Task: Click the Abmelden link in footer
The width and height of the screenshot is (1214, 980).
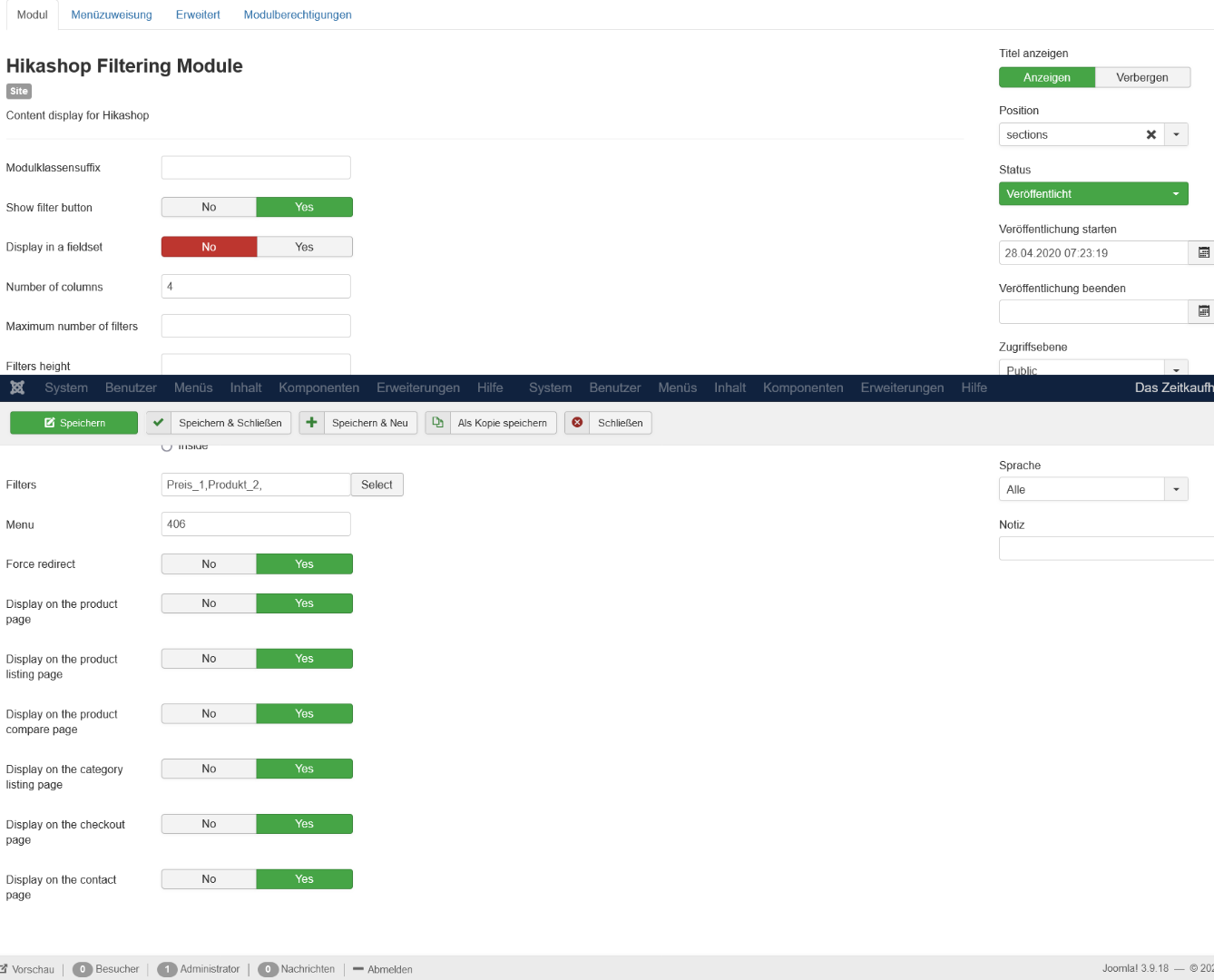Action: [x=383, y=969]
